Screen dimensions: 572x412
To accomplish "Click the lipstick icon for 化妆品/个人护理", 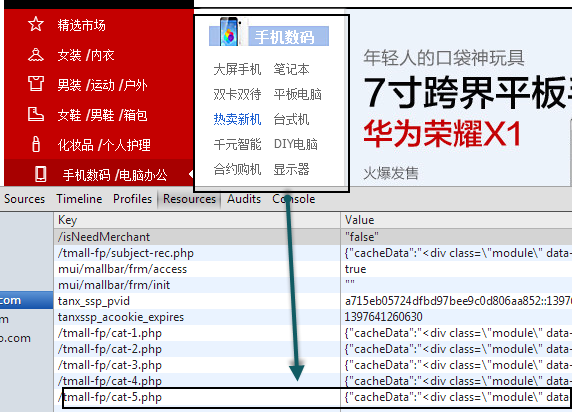I will point(36,144).
